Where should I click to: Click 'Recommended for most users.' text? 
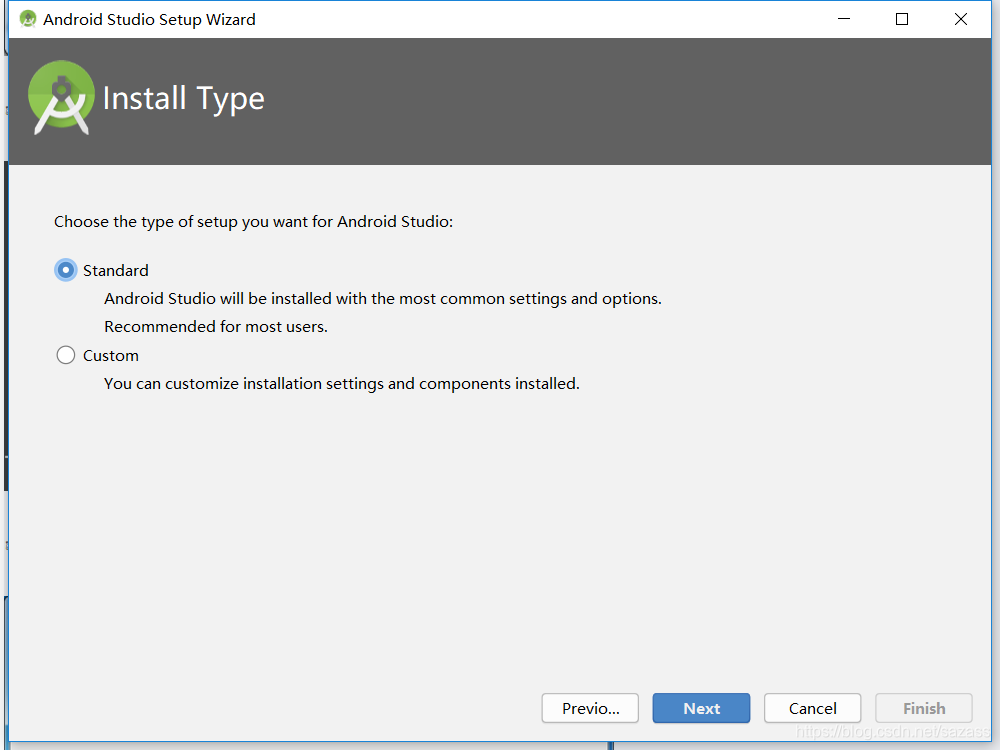point(216,327)
